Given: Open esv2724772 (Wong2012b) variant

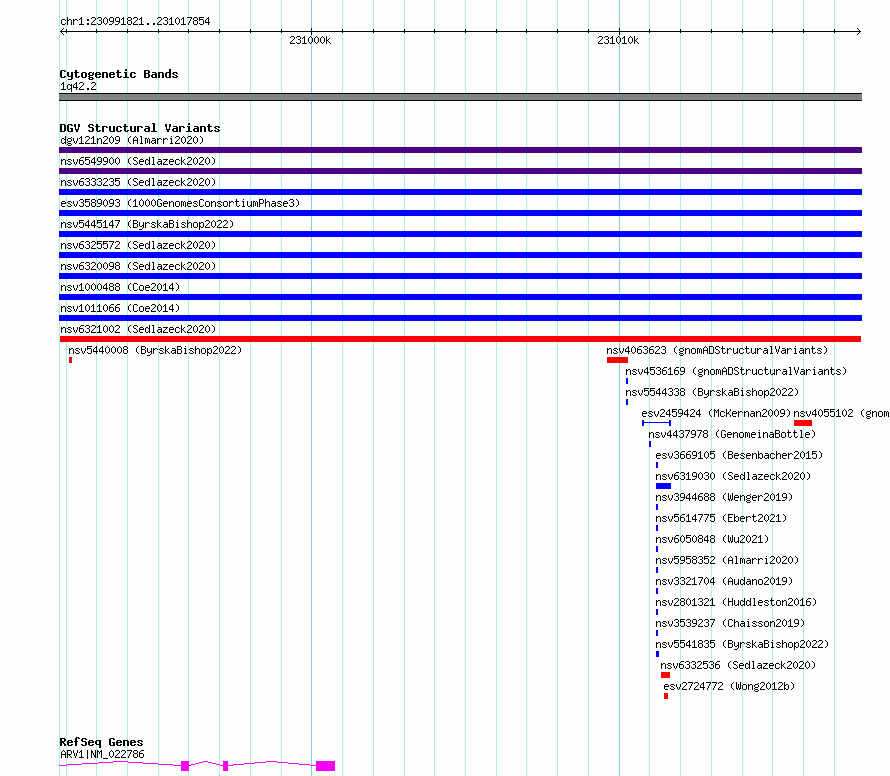Looking at the screenshot, I should point(729,686).
